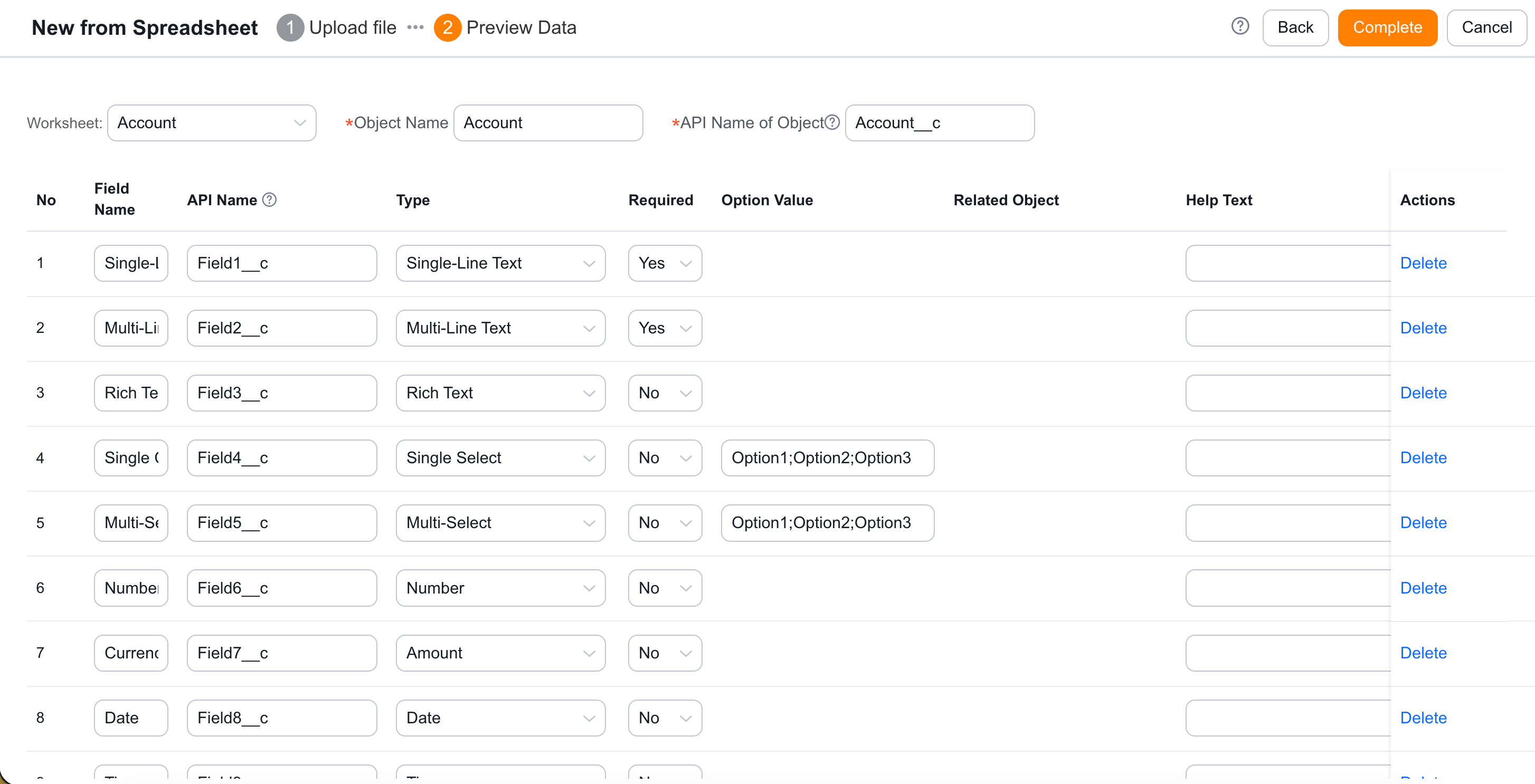Delete the Field8__c Date row
1535x784 pixels.
point(1423,718)
